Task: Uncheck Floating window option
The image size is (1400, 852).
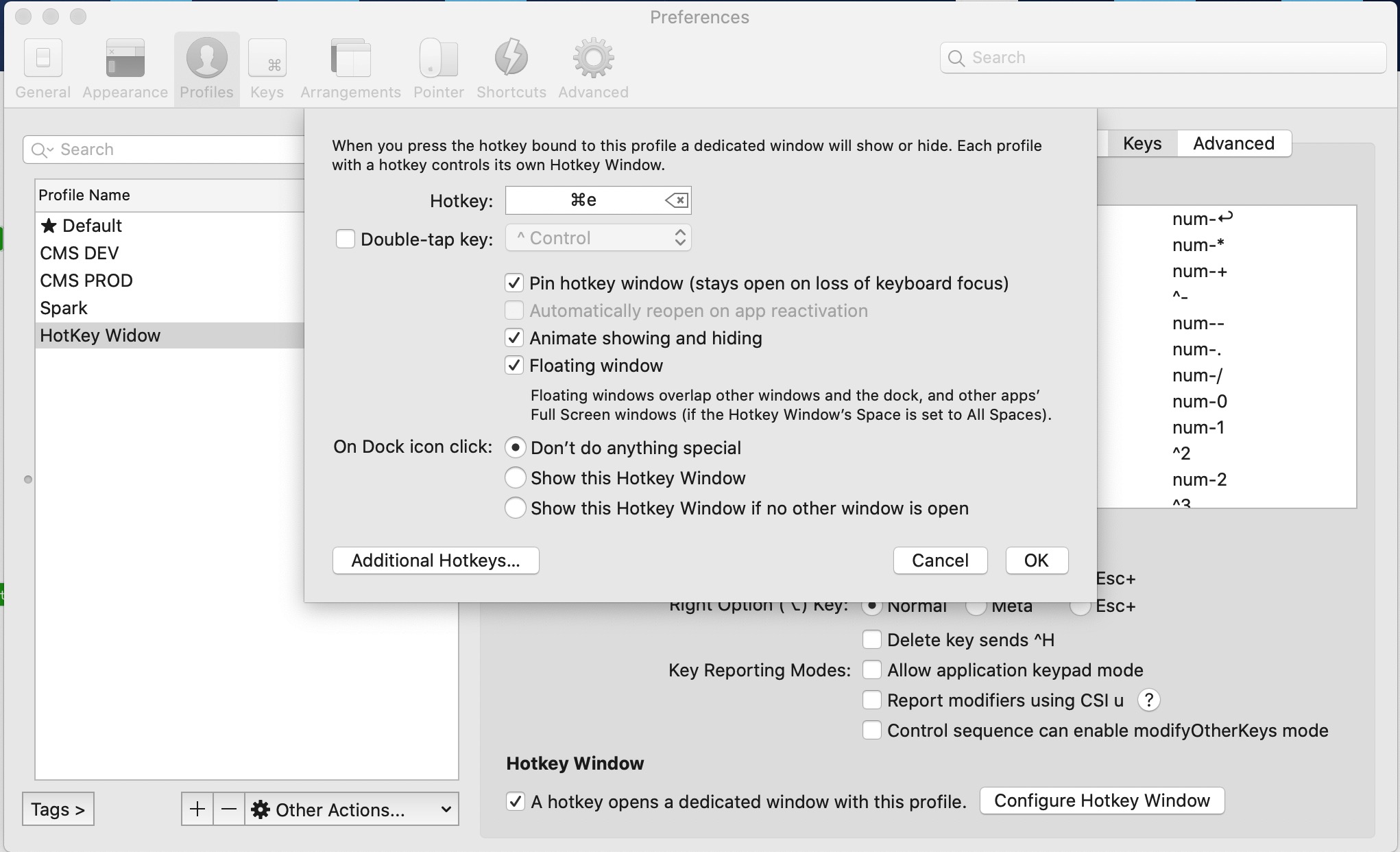Action: [x=514, y=365]
